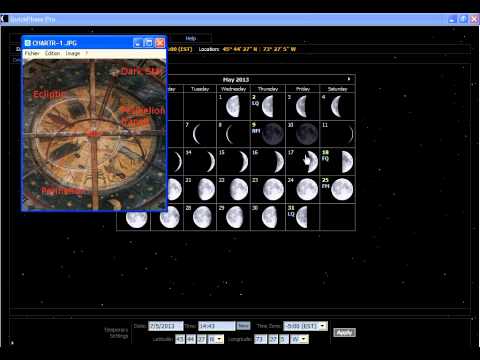This screenshot has width=480, height=360.
Task: Select May 21 gibbous moon cell
Action: tap(200, 189)
